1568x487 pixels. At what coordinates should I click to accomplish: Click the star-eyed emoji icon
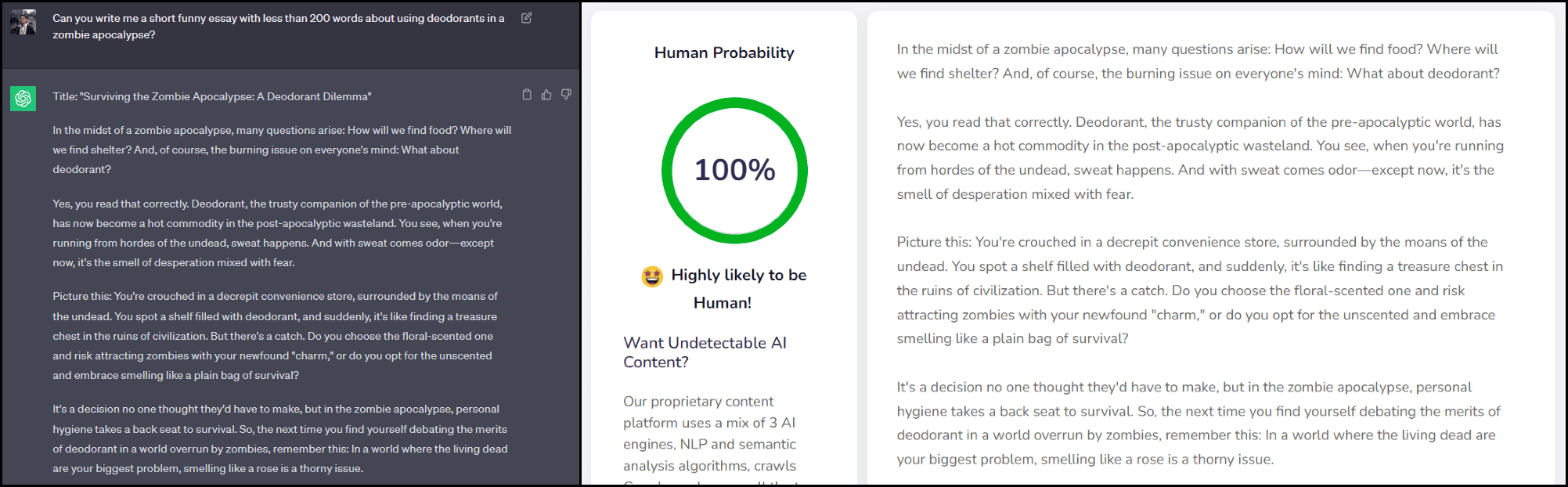point(652,276)
